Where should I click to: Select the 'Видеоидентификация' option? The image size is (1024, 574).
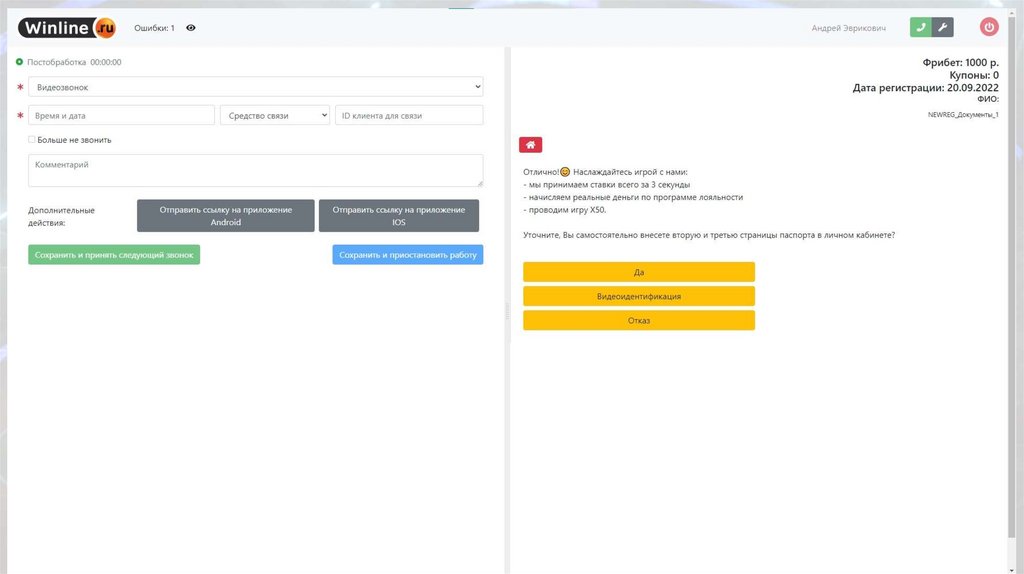(638, 296)
